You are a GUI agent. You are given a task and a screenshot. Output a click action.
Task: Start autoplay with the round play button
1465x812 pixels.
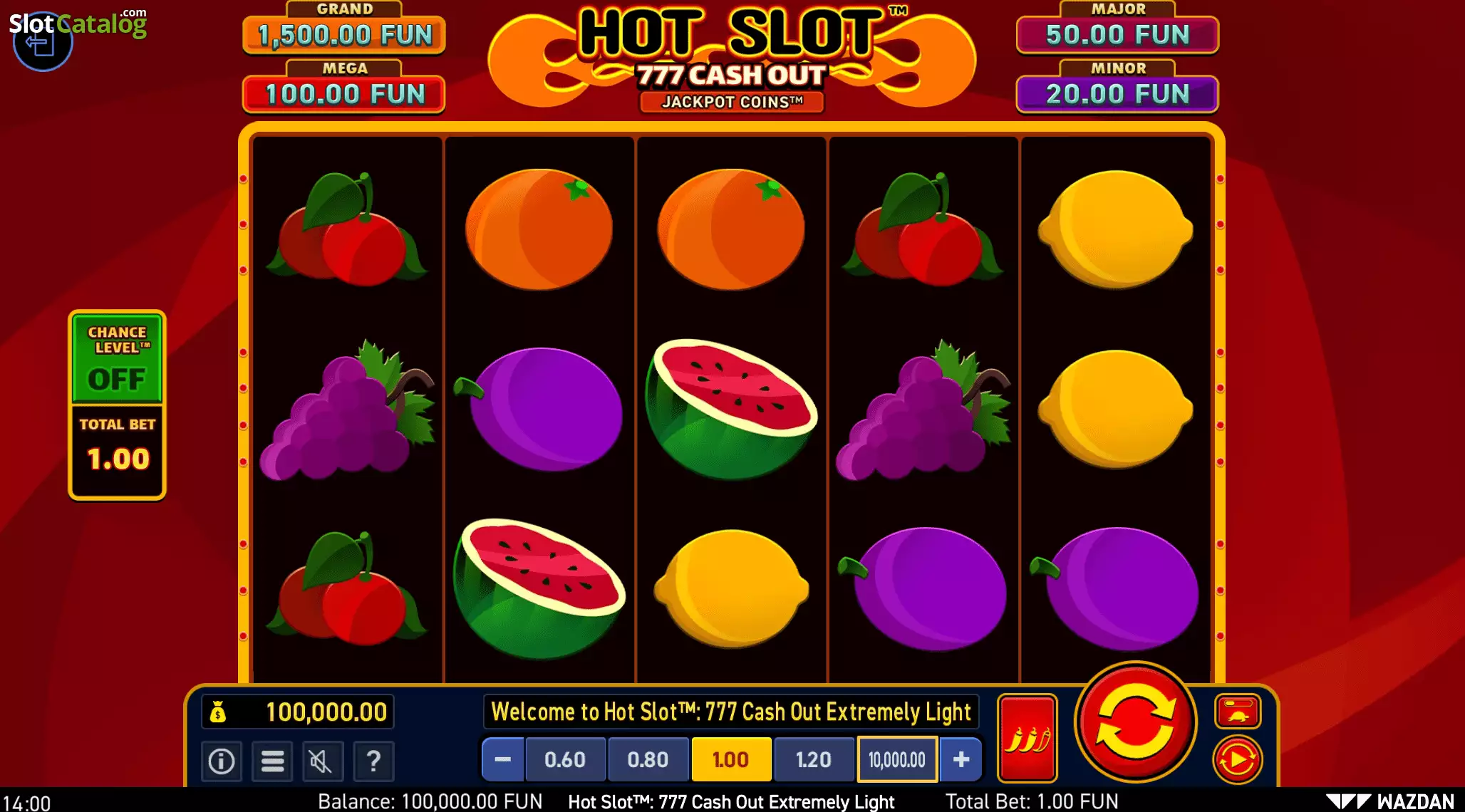1238,760
